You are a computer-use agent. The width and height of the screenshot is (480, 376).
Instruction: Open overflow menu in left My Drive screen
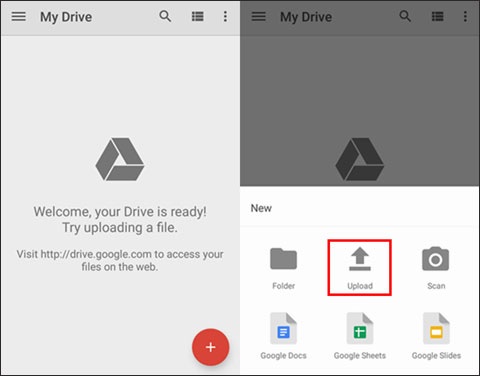[225, 16]
